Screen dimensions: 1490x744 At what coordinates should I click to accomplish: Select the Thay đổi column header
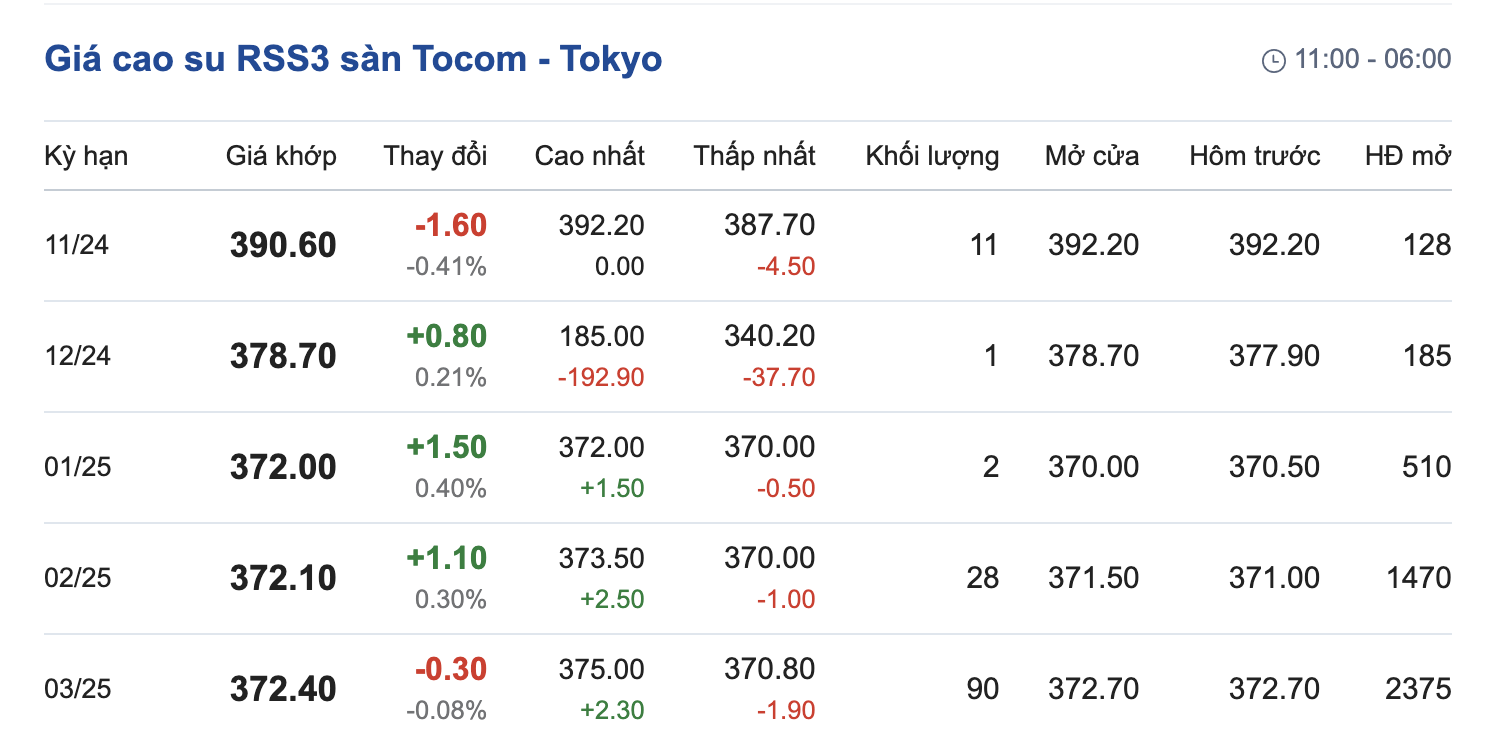click(435, 156)
